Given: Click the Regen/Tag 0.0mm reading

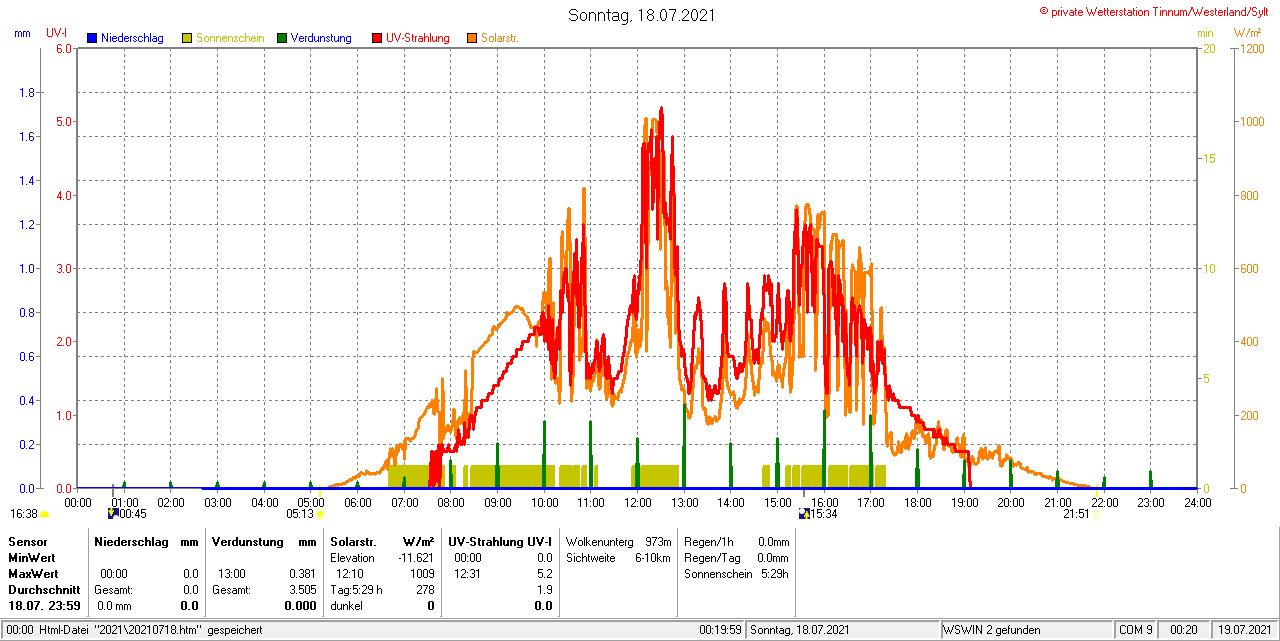Looking at the screenshot, I should [737, 557].
